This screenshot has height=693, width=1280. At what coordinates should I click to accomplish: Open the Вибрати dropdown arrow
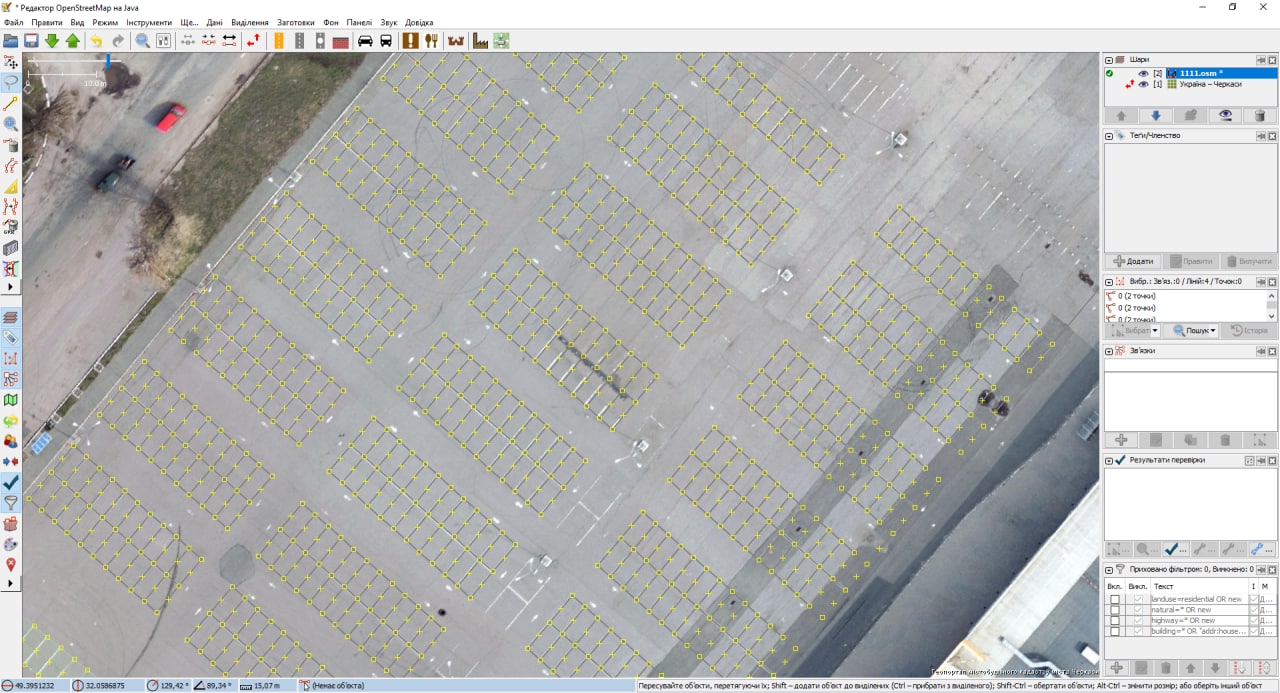click(x=1155, y=331)
